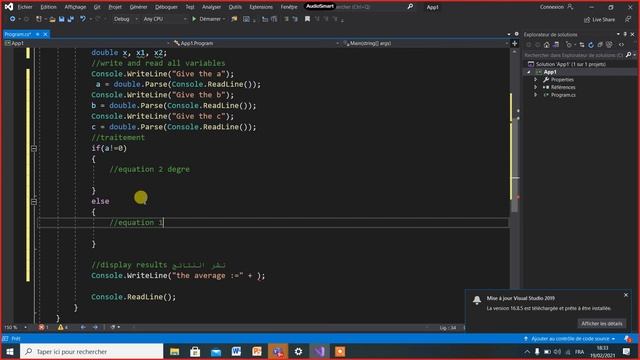Open the Outils menu
The width and height of the screenshot is (640, 360).
pyautogui.click(x=235, y=7)
